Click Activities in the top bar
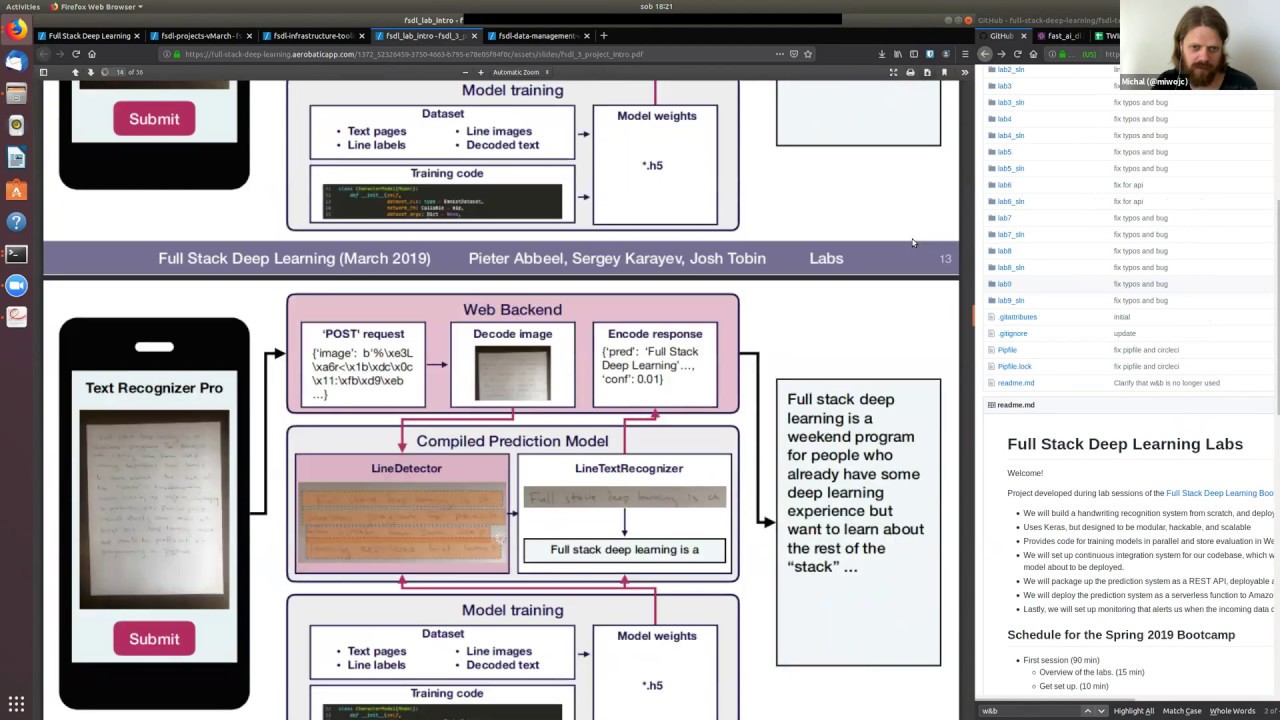The image size is (1280, 720). pos(23,6)
